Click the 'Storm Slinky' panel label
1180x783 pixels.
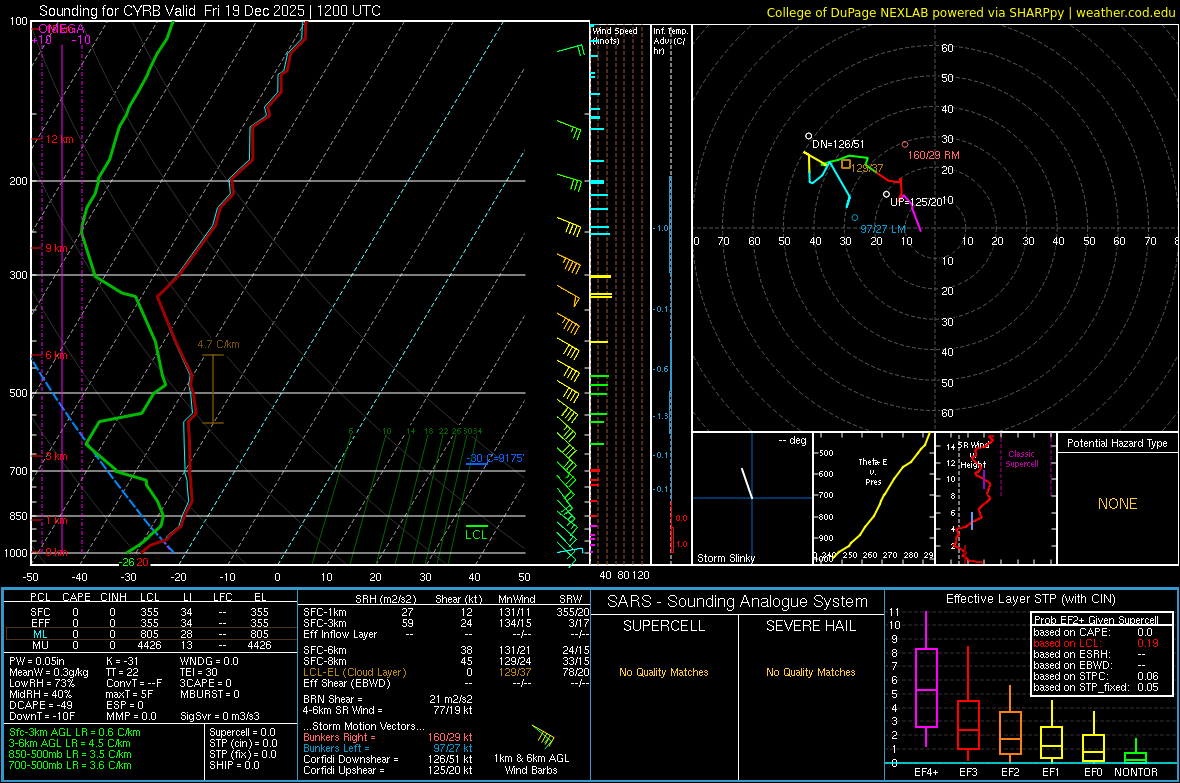coord(725,558)
